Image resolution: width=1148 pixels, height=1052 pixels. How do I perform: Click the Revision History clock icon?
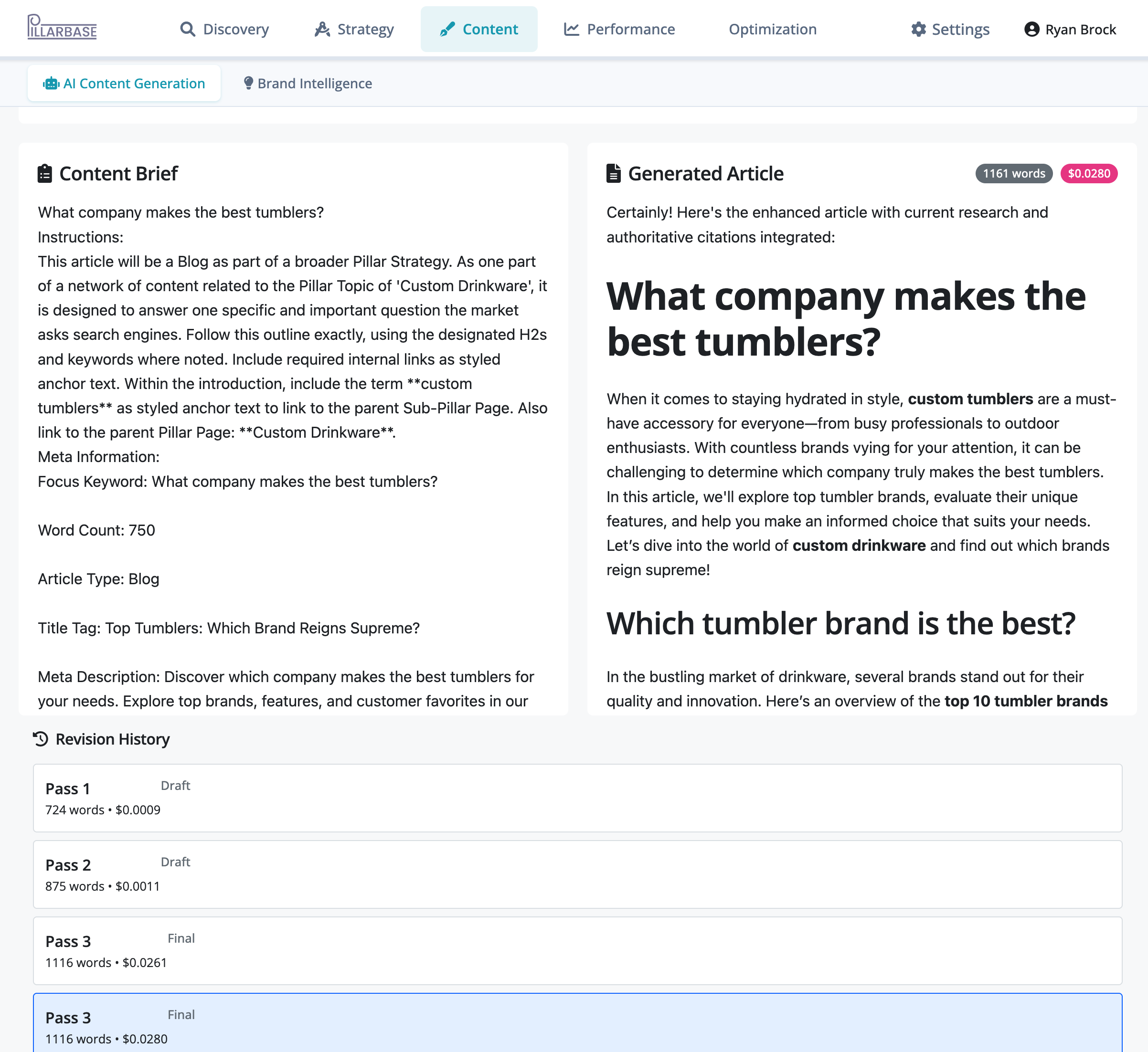(41, 739)
